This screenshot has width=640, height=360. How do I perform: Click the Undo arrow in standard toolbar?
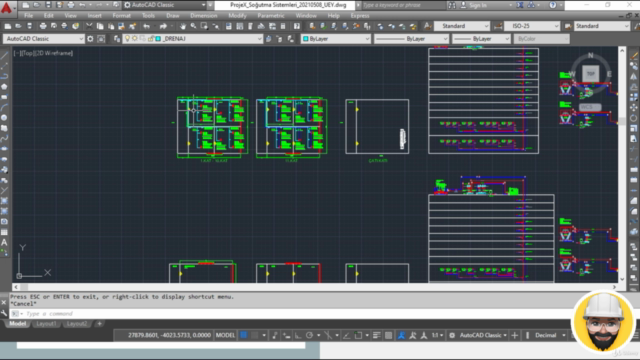click(x=146, y=26)
